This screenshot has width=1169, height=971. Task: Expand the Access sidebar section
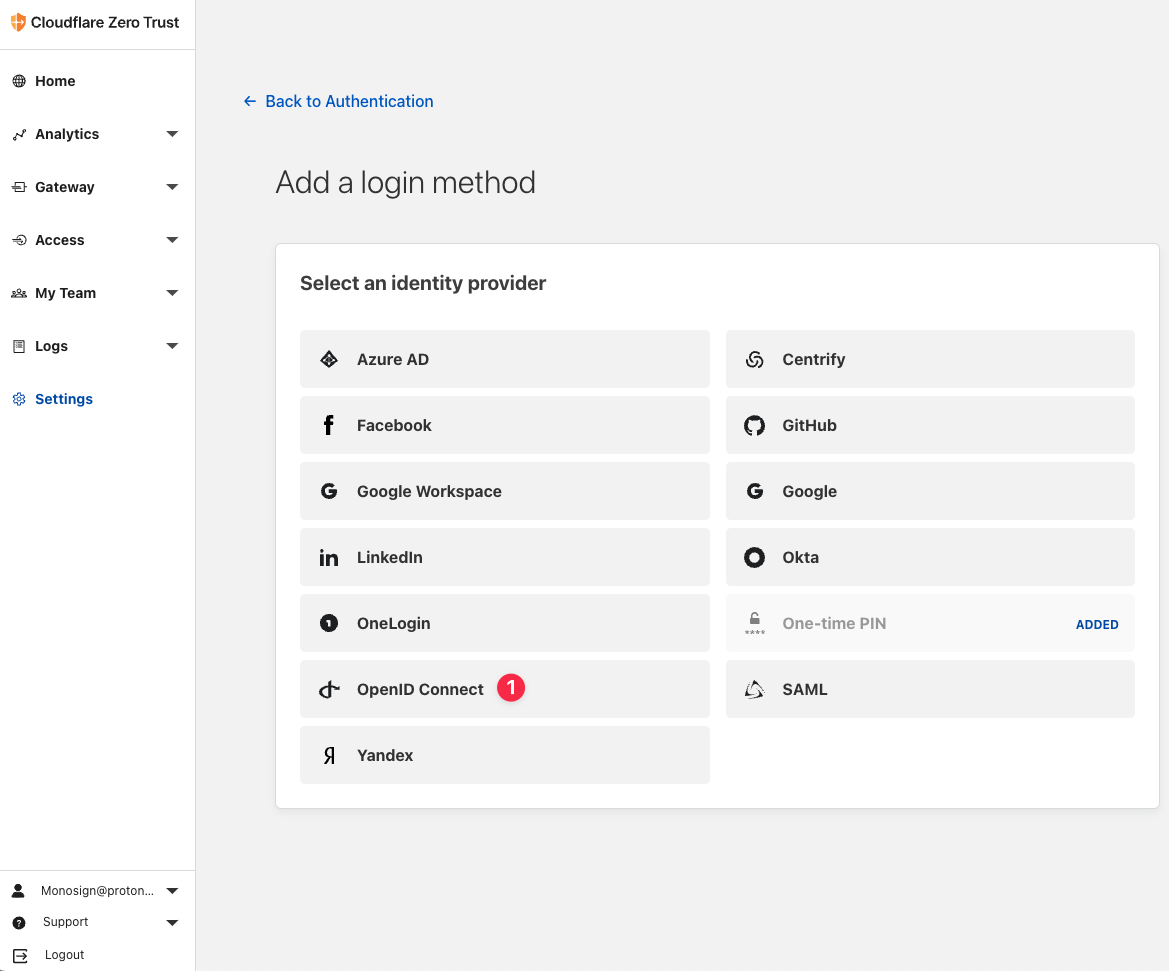coord(172,240)
